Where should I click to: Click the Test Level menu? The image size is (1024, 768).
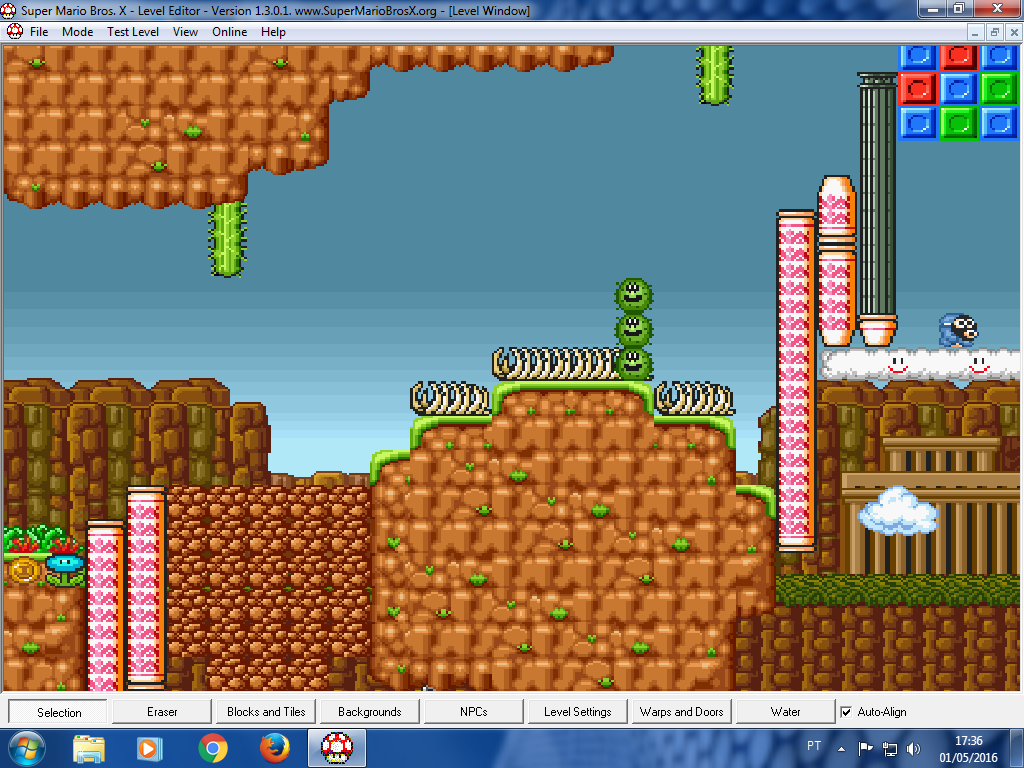tap(133, 32)
